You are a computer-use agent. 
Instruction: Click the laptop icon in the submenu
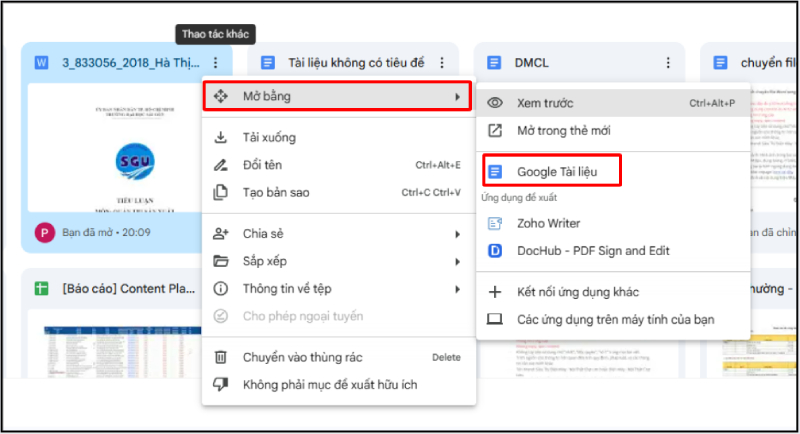point(494,319)
